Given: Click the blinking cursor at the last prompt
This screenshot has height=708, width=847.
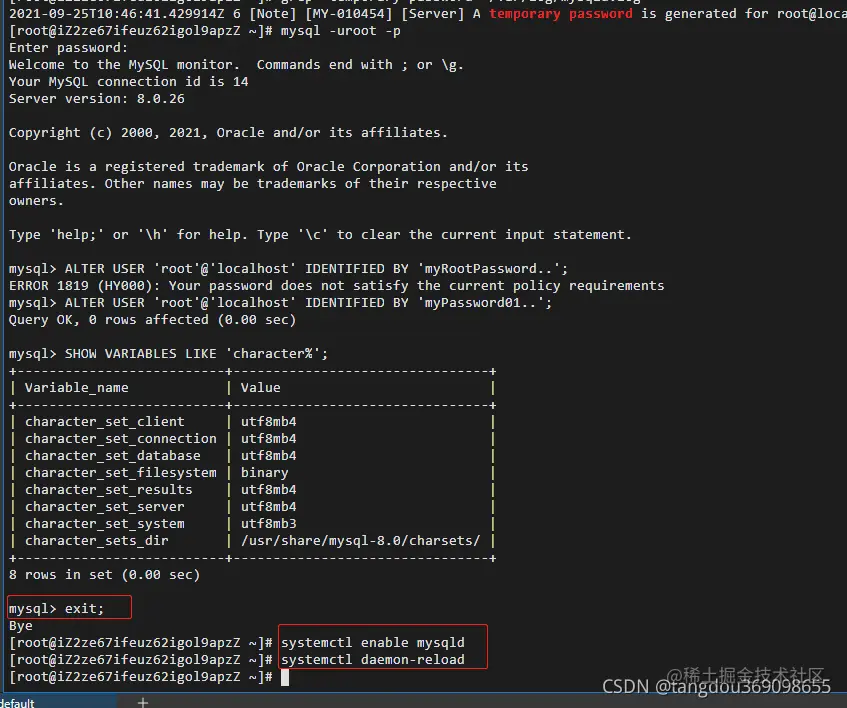Looking at the screenshot, I should point(285,677).
